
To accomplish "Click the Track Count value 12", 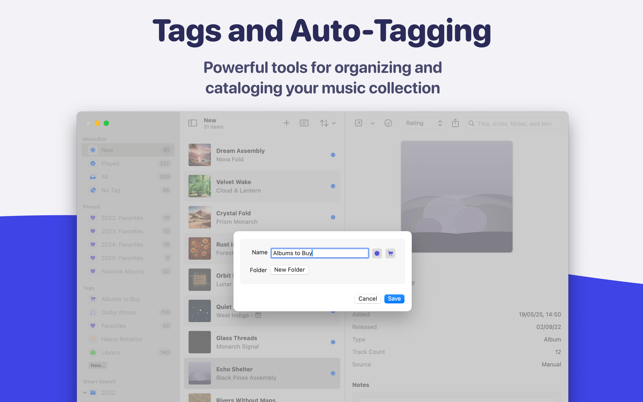I will coord(558,352).
